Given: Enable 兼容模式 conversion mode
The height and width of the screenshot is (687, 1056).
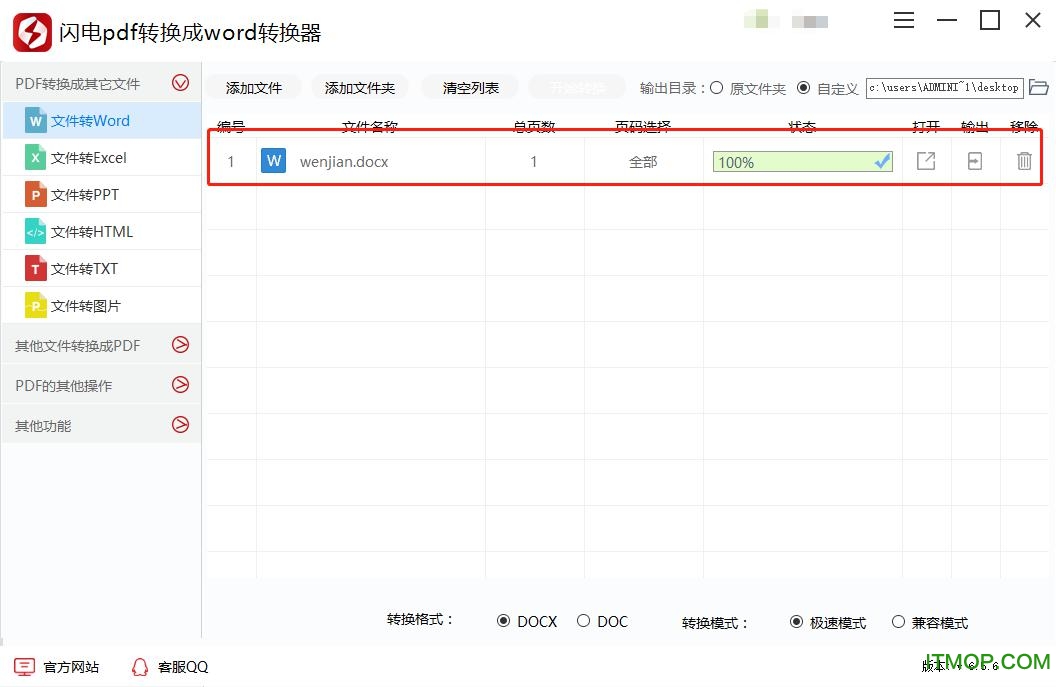Looking at the screenshot, I should (898, 621).
